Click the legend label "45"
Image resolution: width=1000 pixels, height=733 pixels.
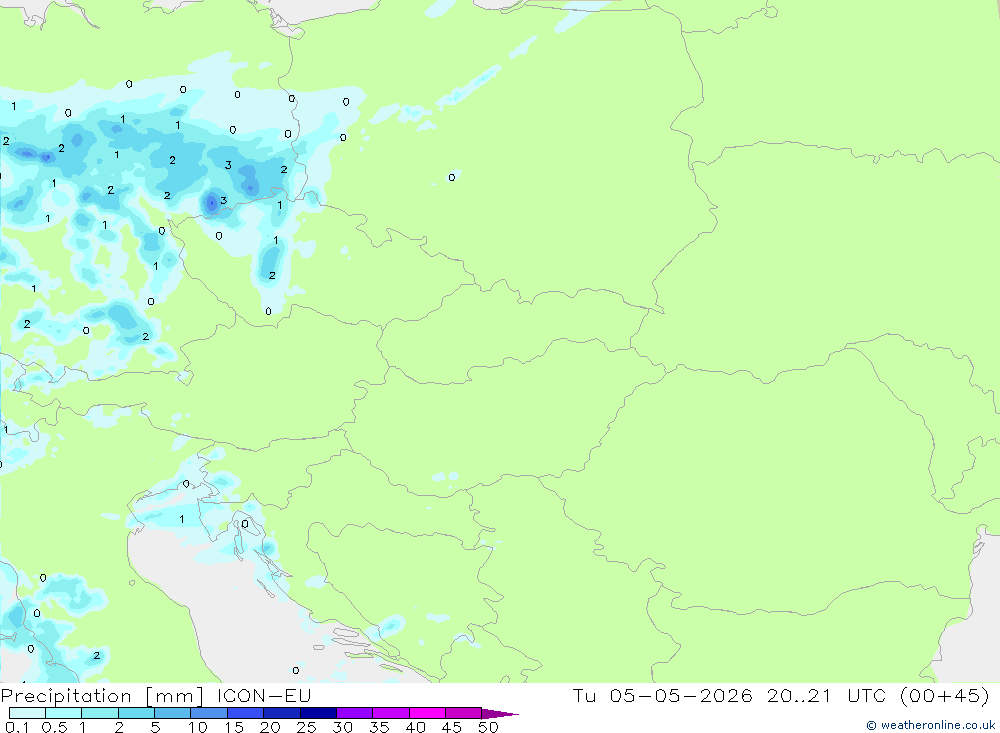452,727
